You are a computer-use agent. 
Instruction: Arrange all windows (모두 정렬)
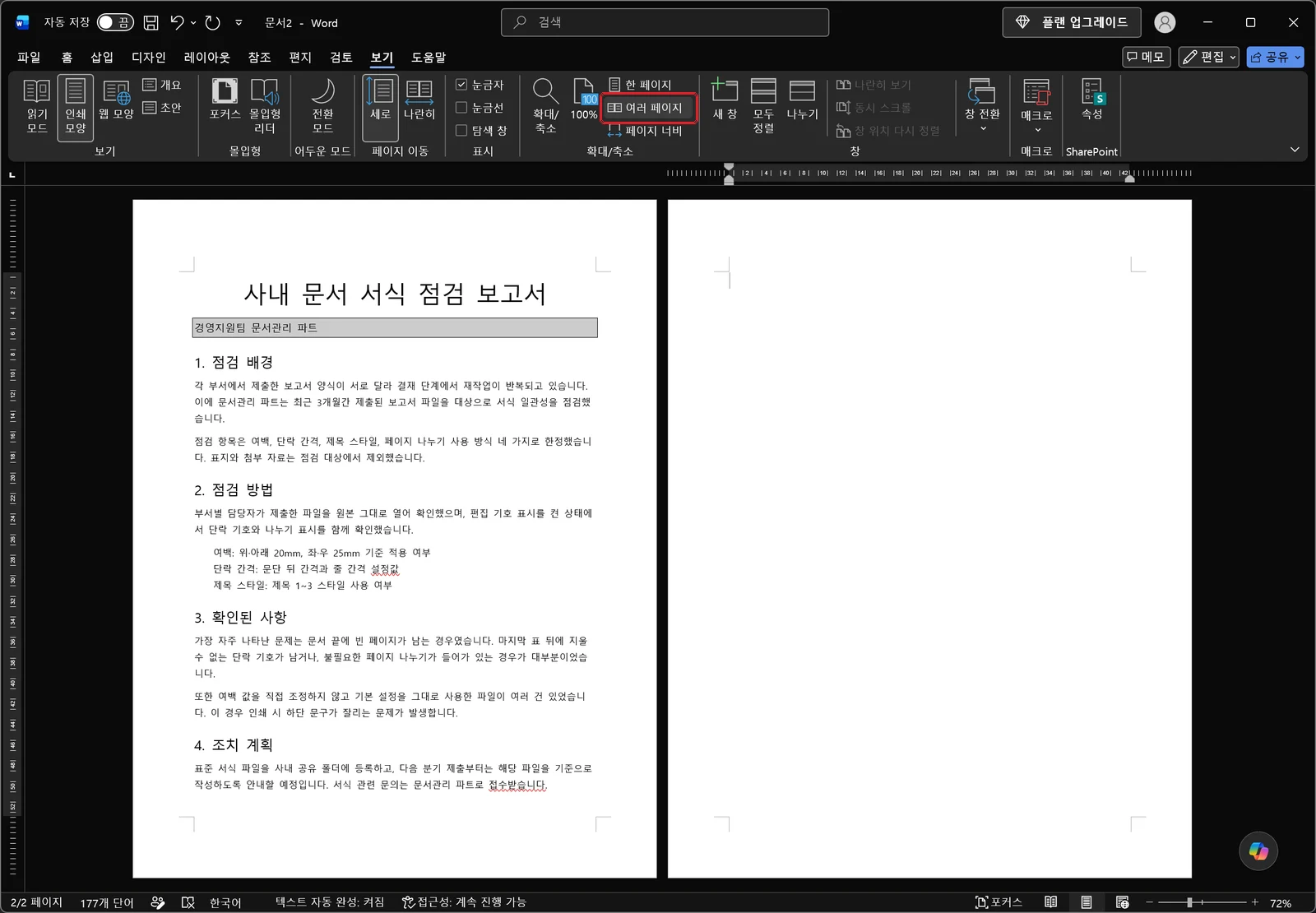pyautogui.click(x=763, y=107)
